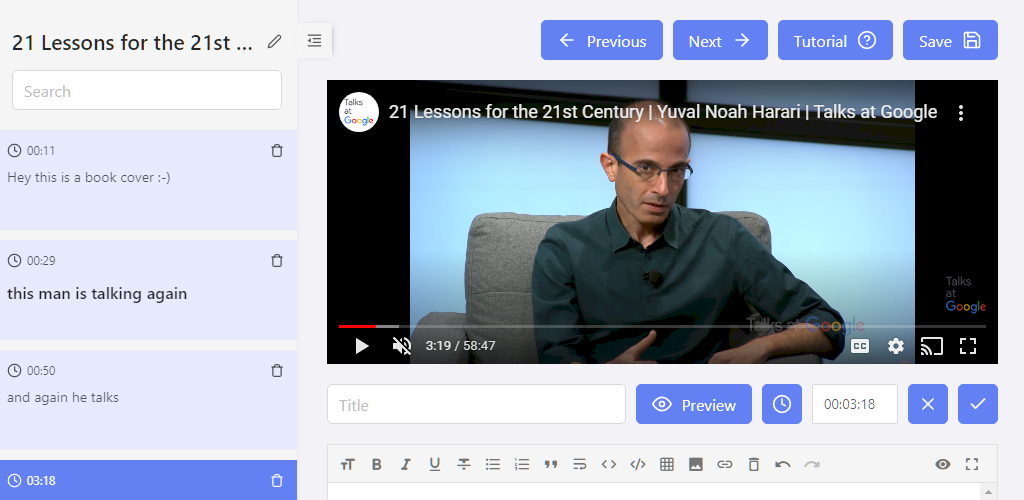
Task: Open the YouTube video more options menu
Action: 961,113
